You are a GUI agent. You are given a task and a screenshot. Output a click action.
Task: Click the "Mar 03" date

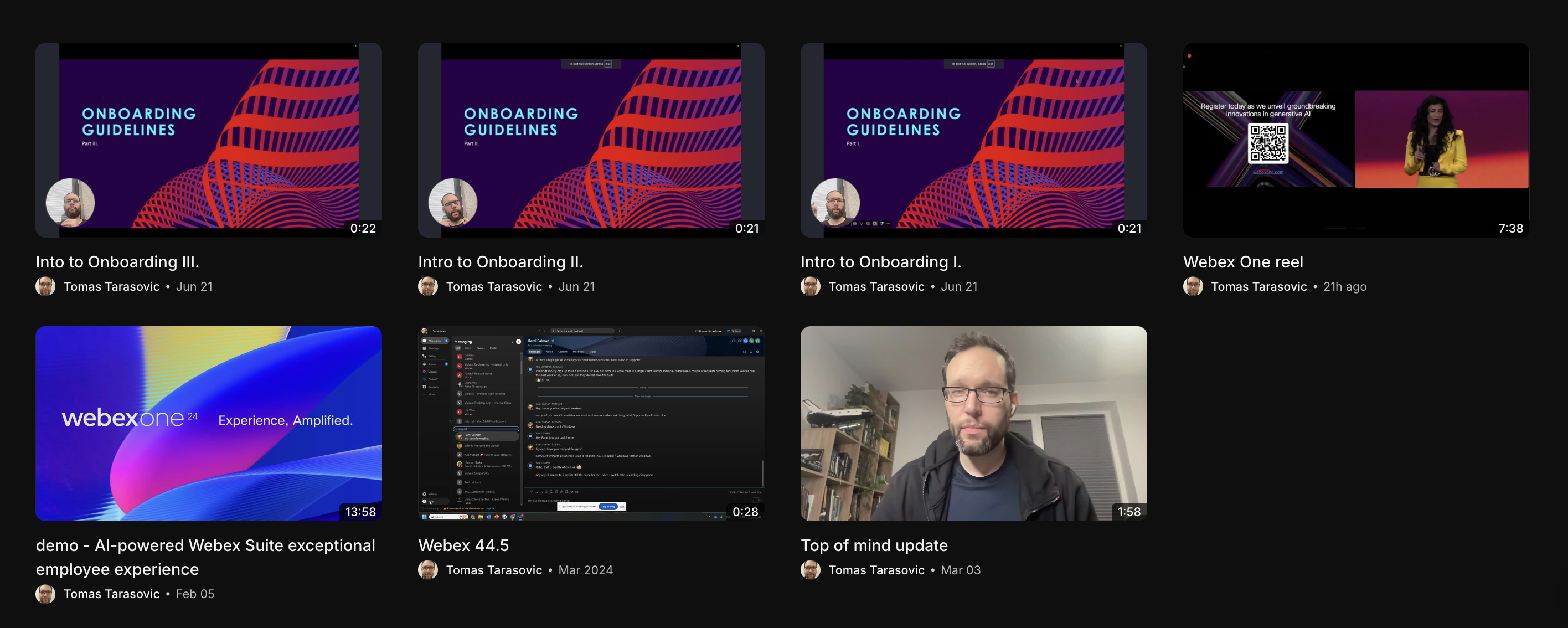click(961, 570)
